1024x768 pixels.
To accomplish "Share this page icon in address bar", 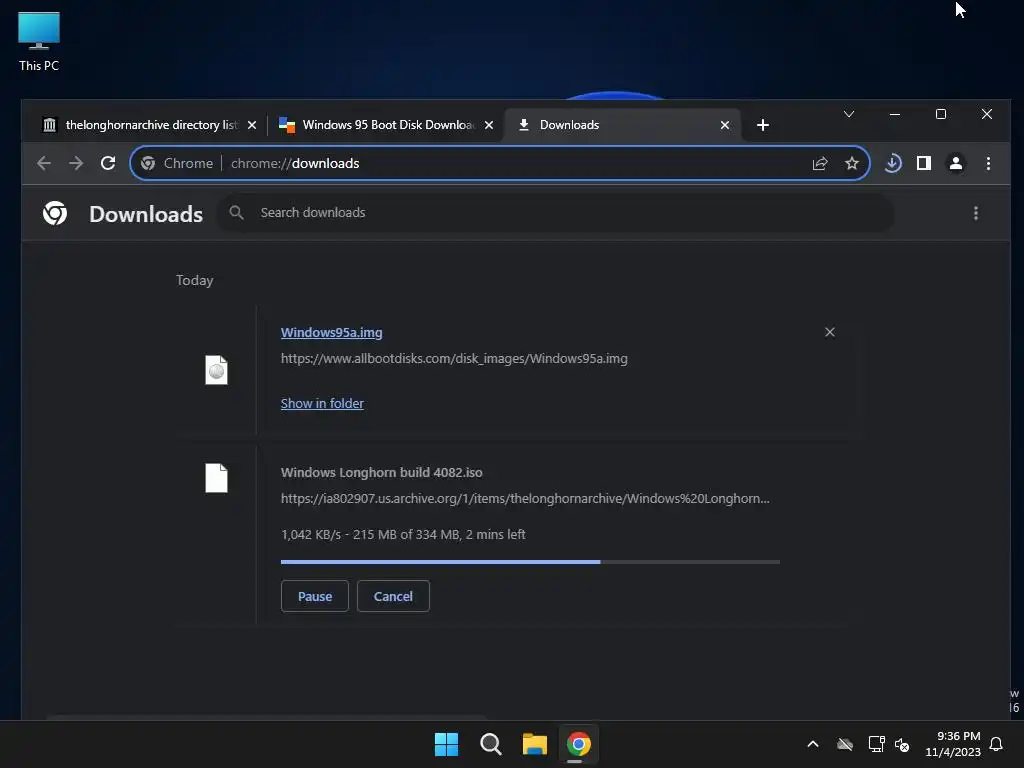I will (x=820, y=163).
